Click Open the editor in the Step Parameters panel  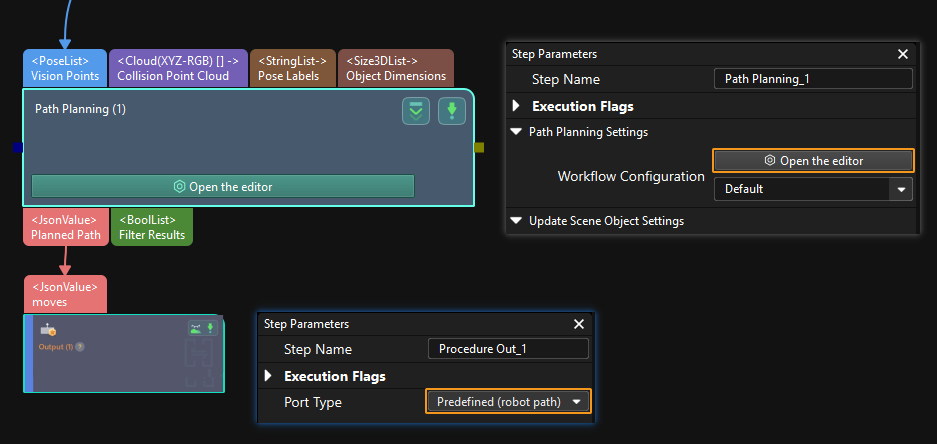tap(812, 160)
